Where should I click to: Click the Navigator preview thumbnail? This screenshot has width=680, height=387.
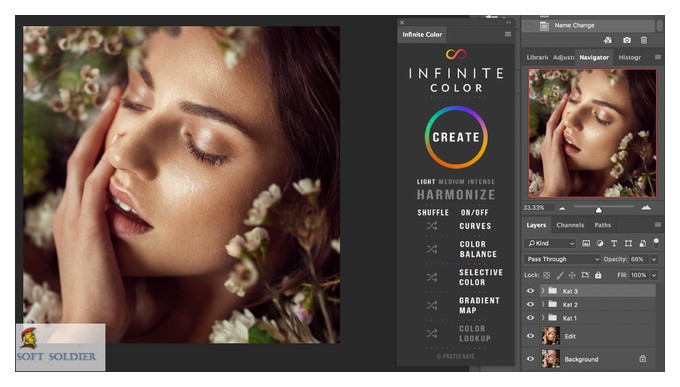(x=592, y=133)
